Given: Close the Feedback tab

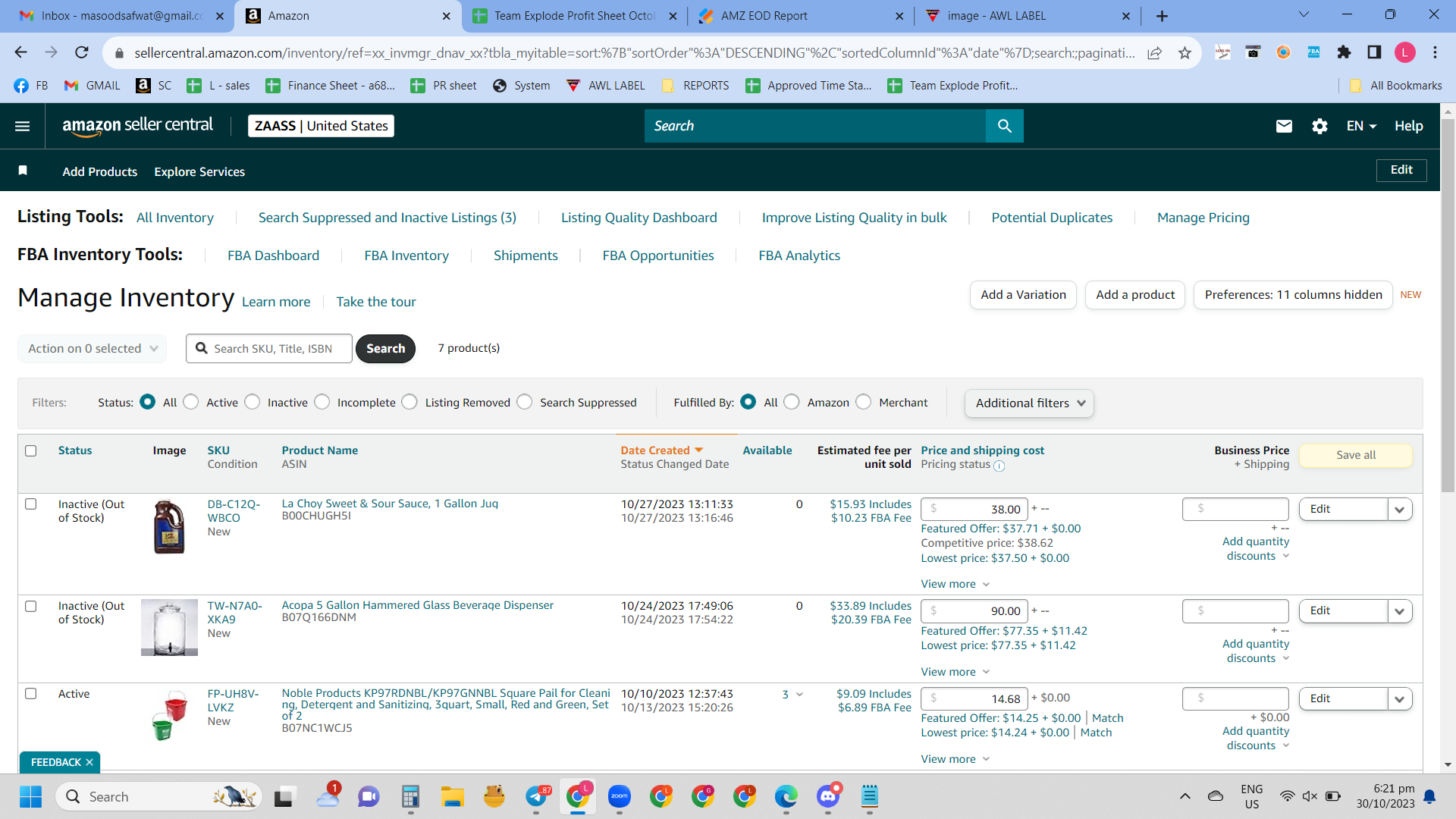Looking at the screenshot, I should (x=89, y=762).
